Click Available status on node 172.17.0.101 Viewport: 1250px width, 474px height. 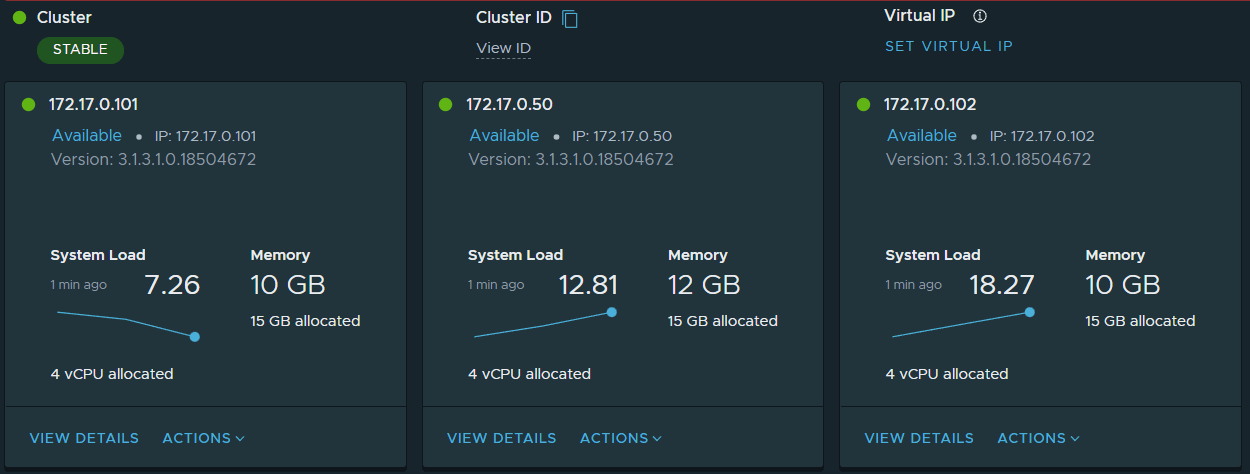[x=87, y=135]
